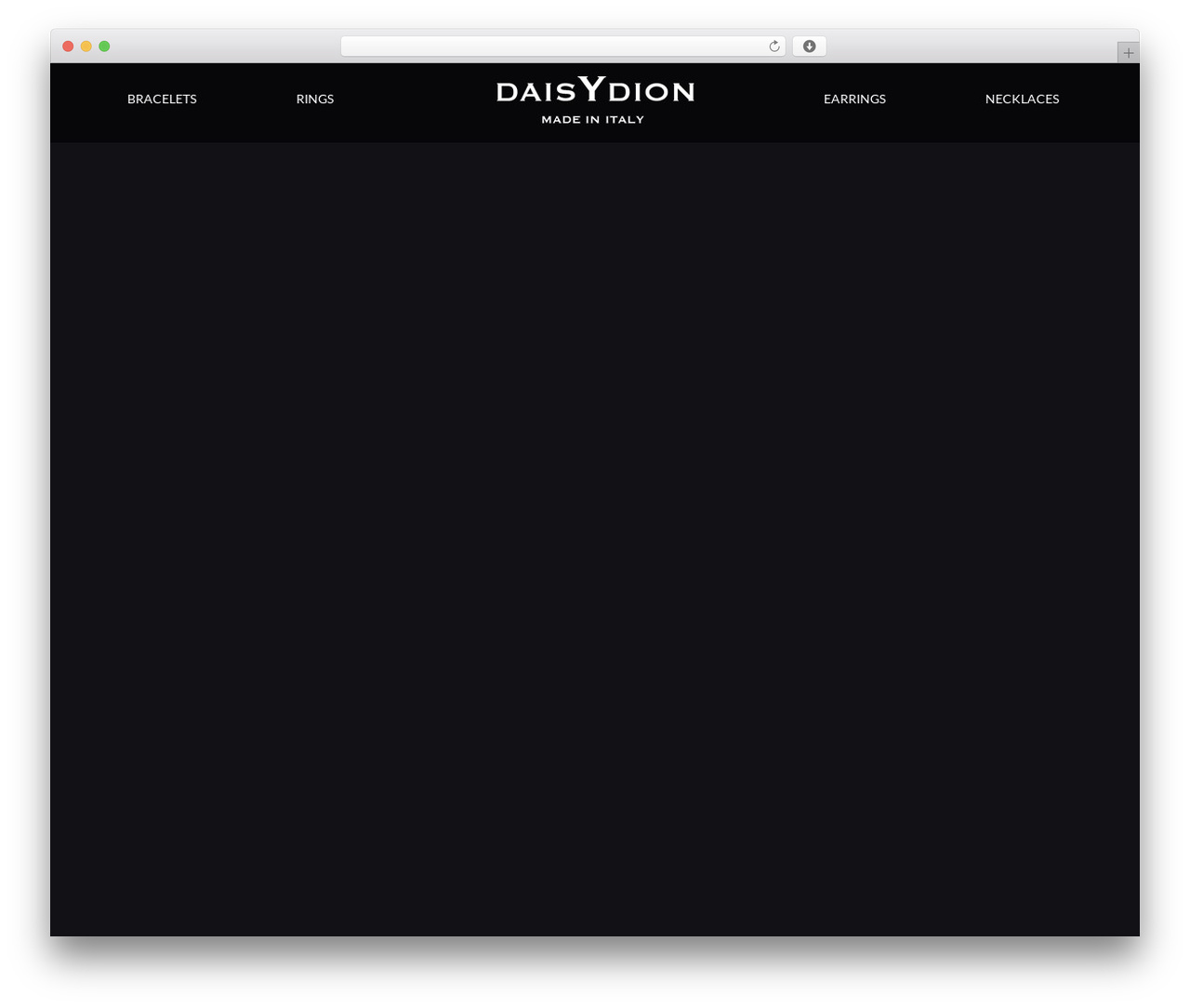Close the browser window
The width and height of the screenshot is (1190, 1008).
pos(68,46)
